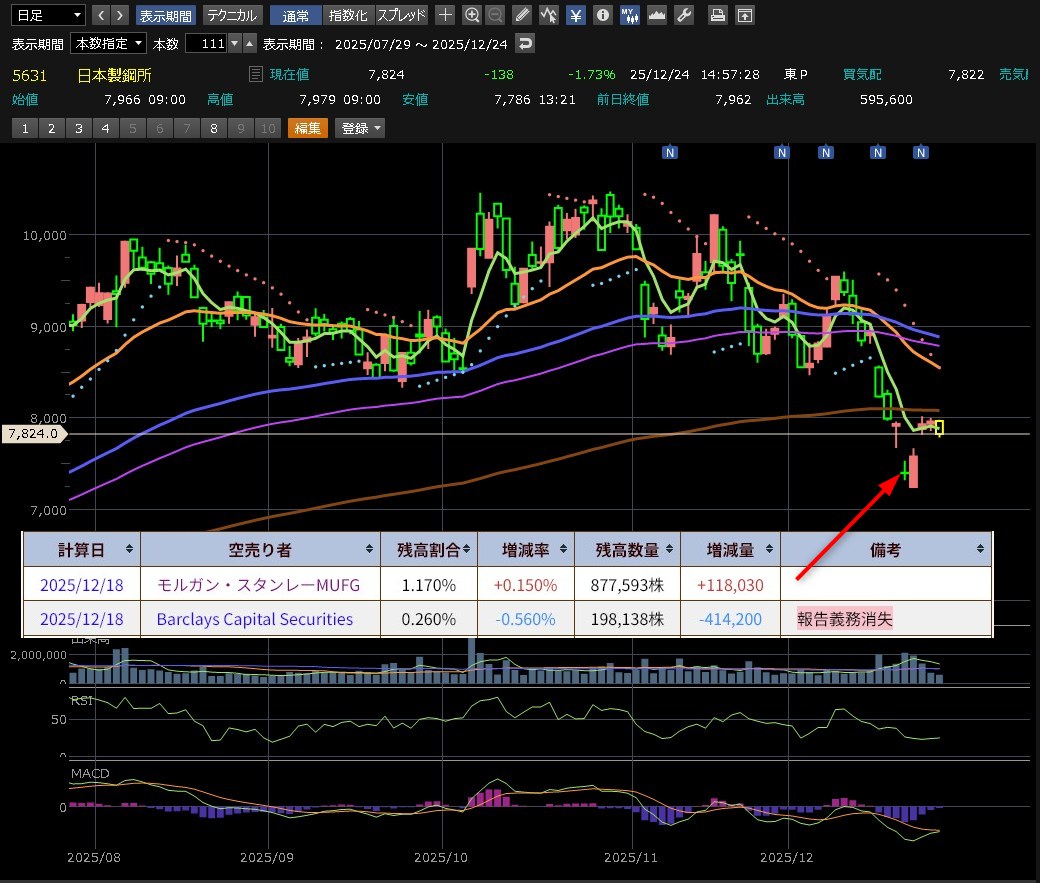Click the crosshair cursor icon

coord(445,15)
